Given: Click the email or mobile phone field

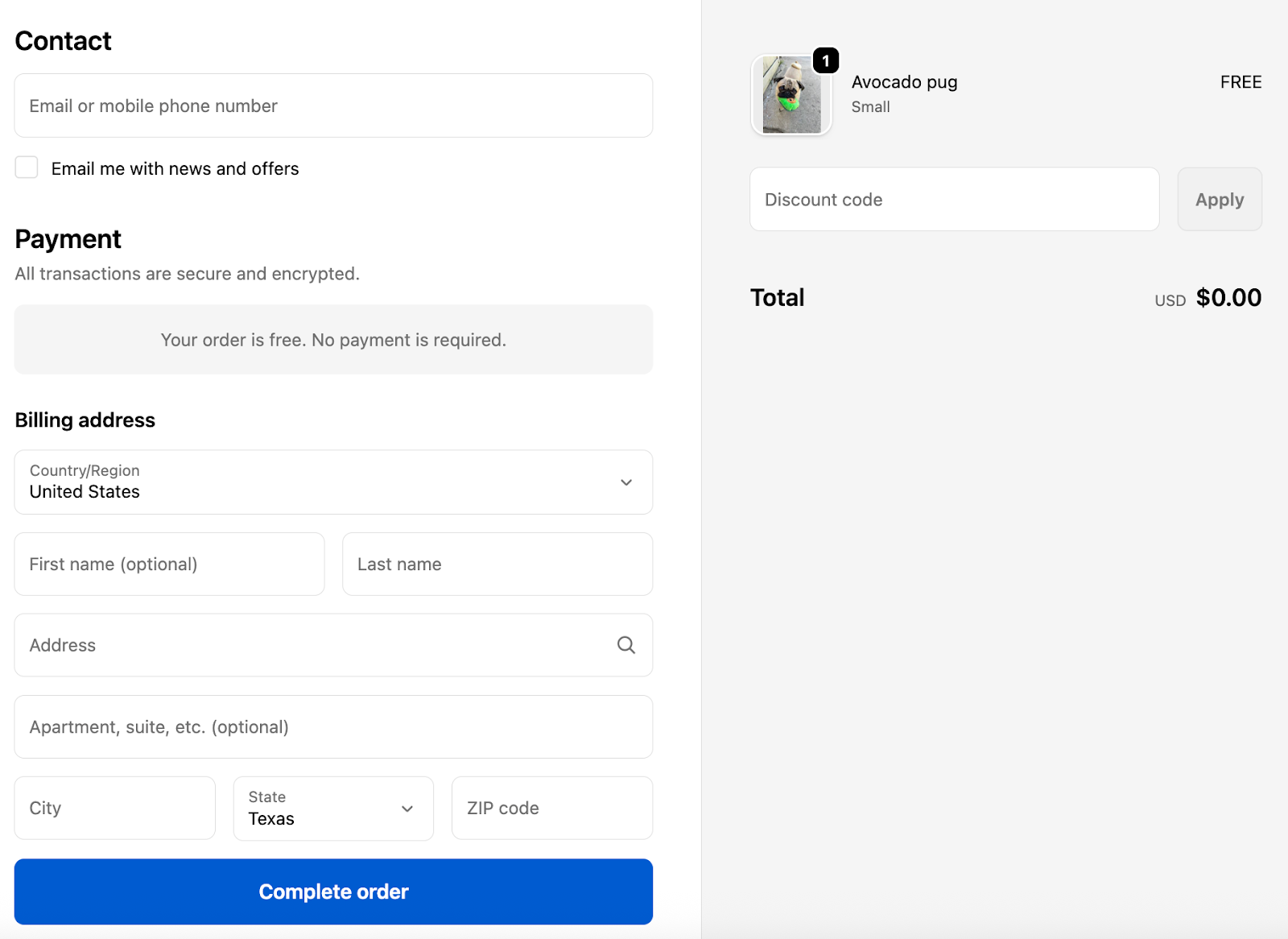Looking at the screenshot, I should [x=333, y=105].
